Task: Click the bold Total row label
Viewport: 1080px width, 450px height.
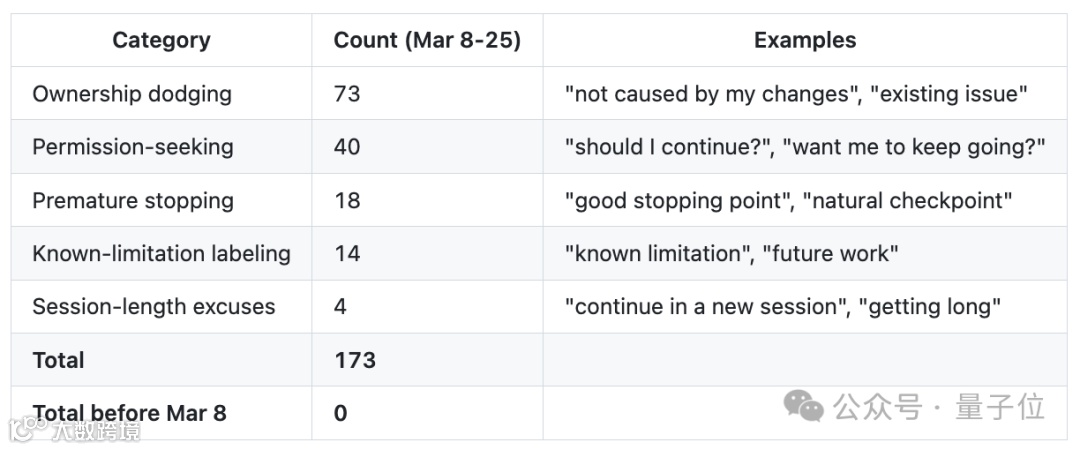Action: (58, 360)
